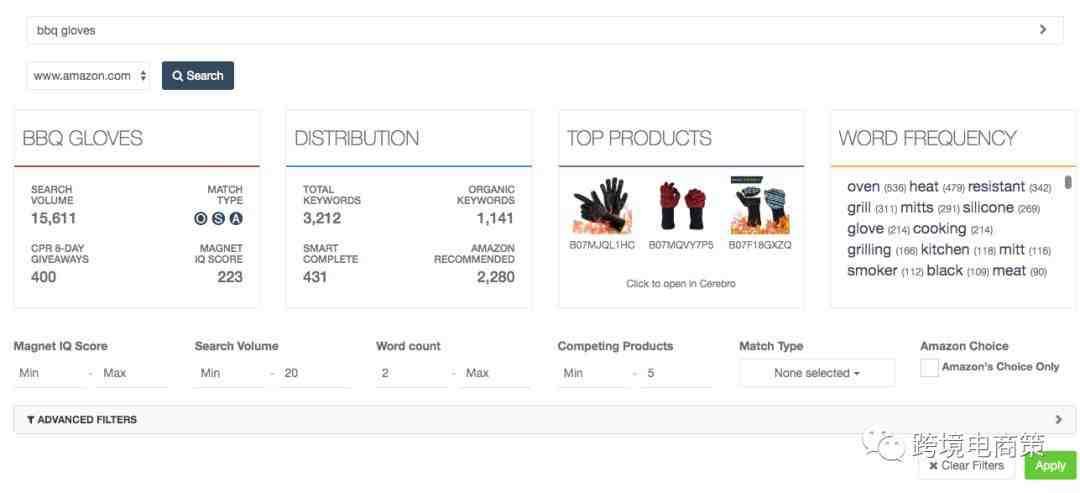The width and height of the screenshot is (1080, 493).
Task: Open product B07F18GXZQ glove thumbnail
Action: (x=760, y=205)
